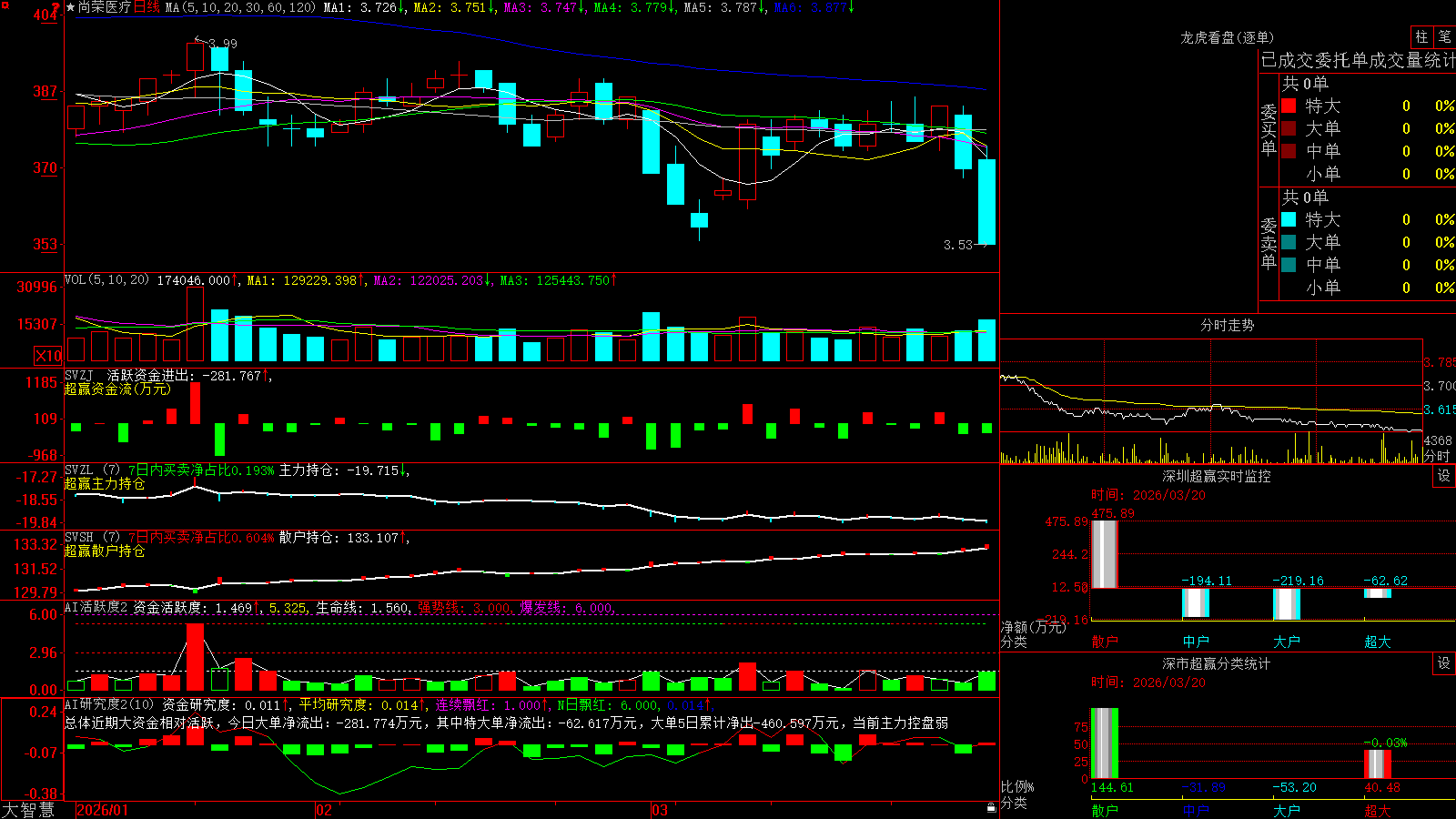The width and height of the screenshot is (1456, 819).
Task: Click the 超大 bar showing -62.62
Action: click(1377, 593)
